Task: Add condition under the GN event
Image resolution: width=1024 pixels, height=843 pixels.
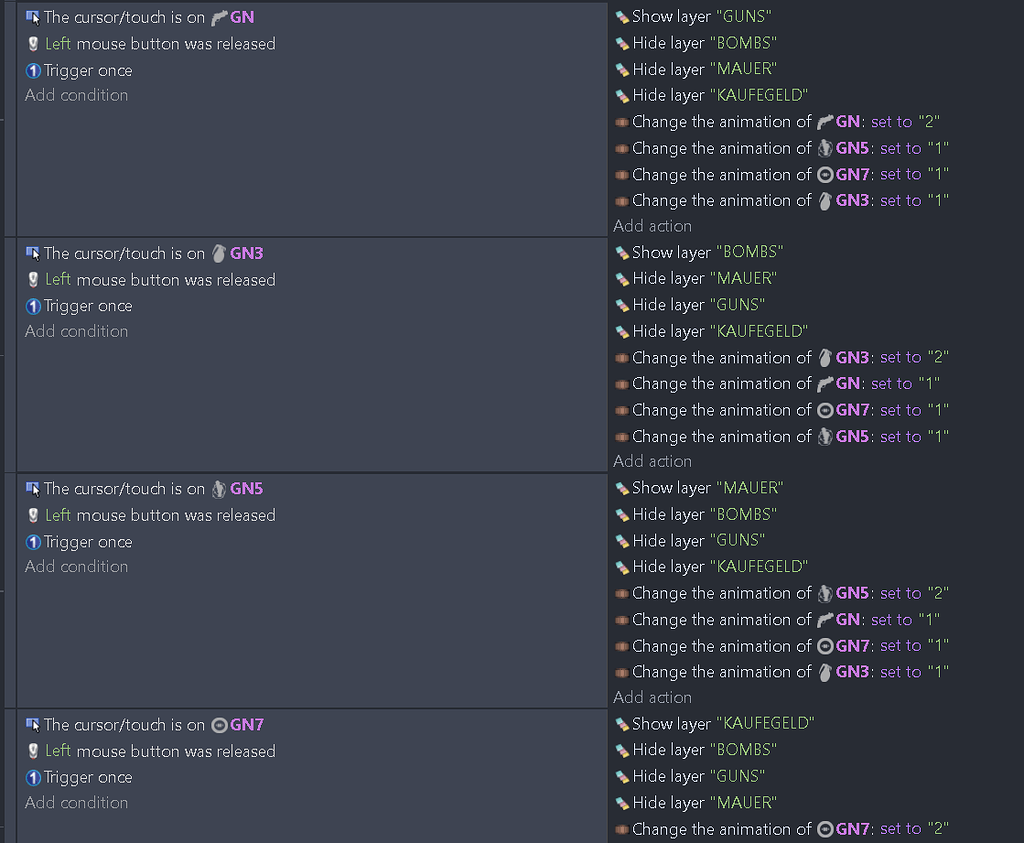Action: click(76, 95)
